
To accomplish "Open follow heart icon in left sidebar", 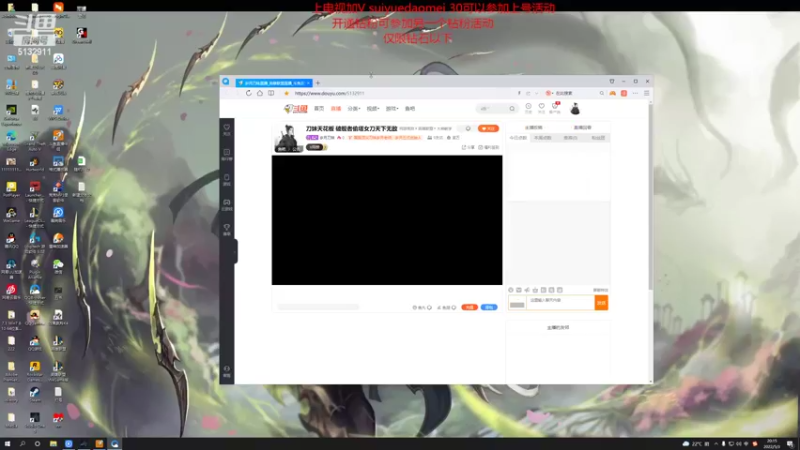I will [227, 130].
